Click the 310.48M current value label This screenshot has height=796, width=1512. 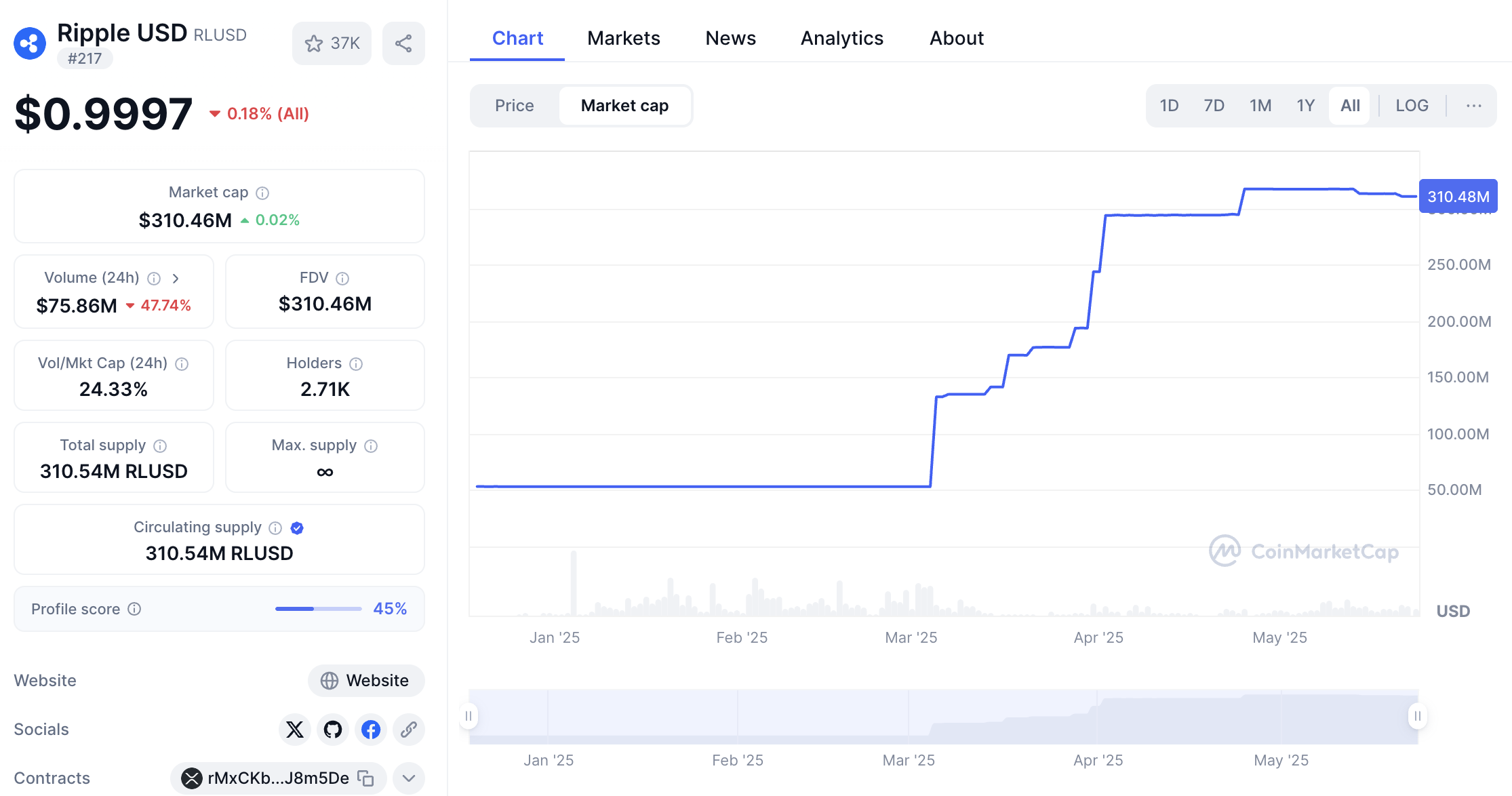point(1458,197)
